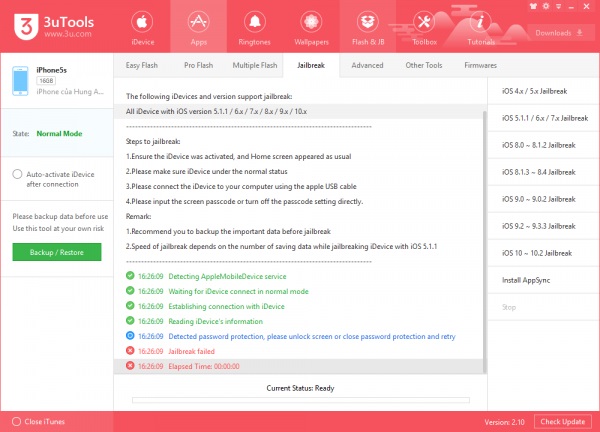Select the Jailbreak tab
Viewport: 600px width, 432px height.
click(311, 65)
